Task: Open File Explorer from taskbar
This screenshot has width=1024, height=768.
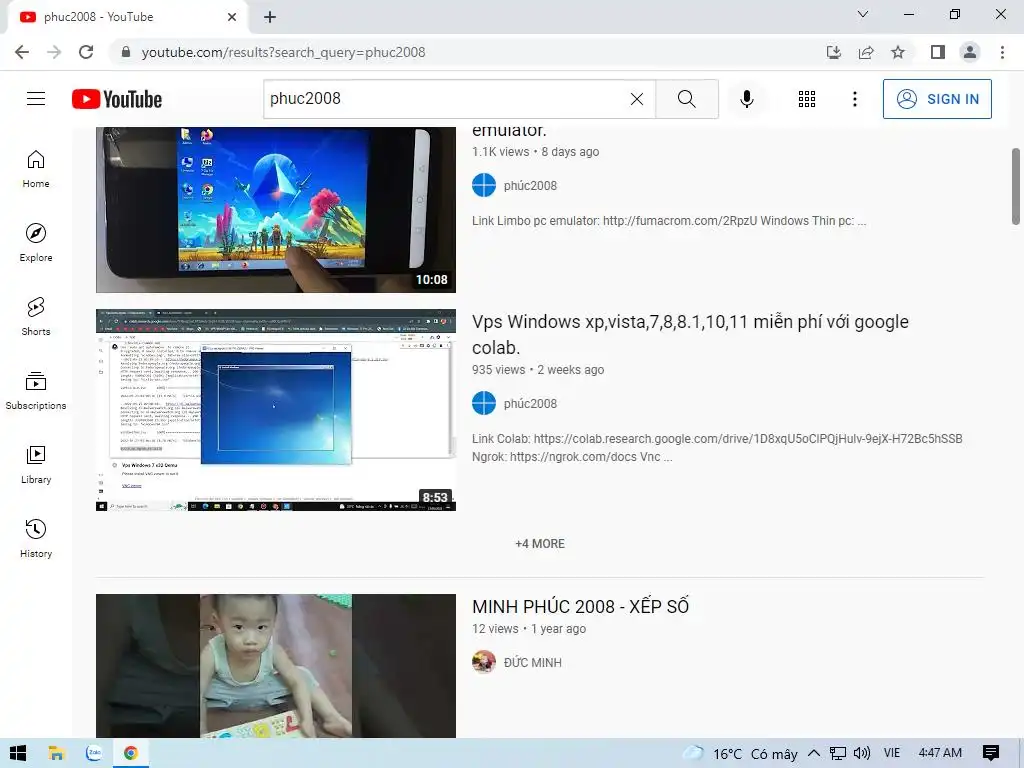Action: click(56, 753)
